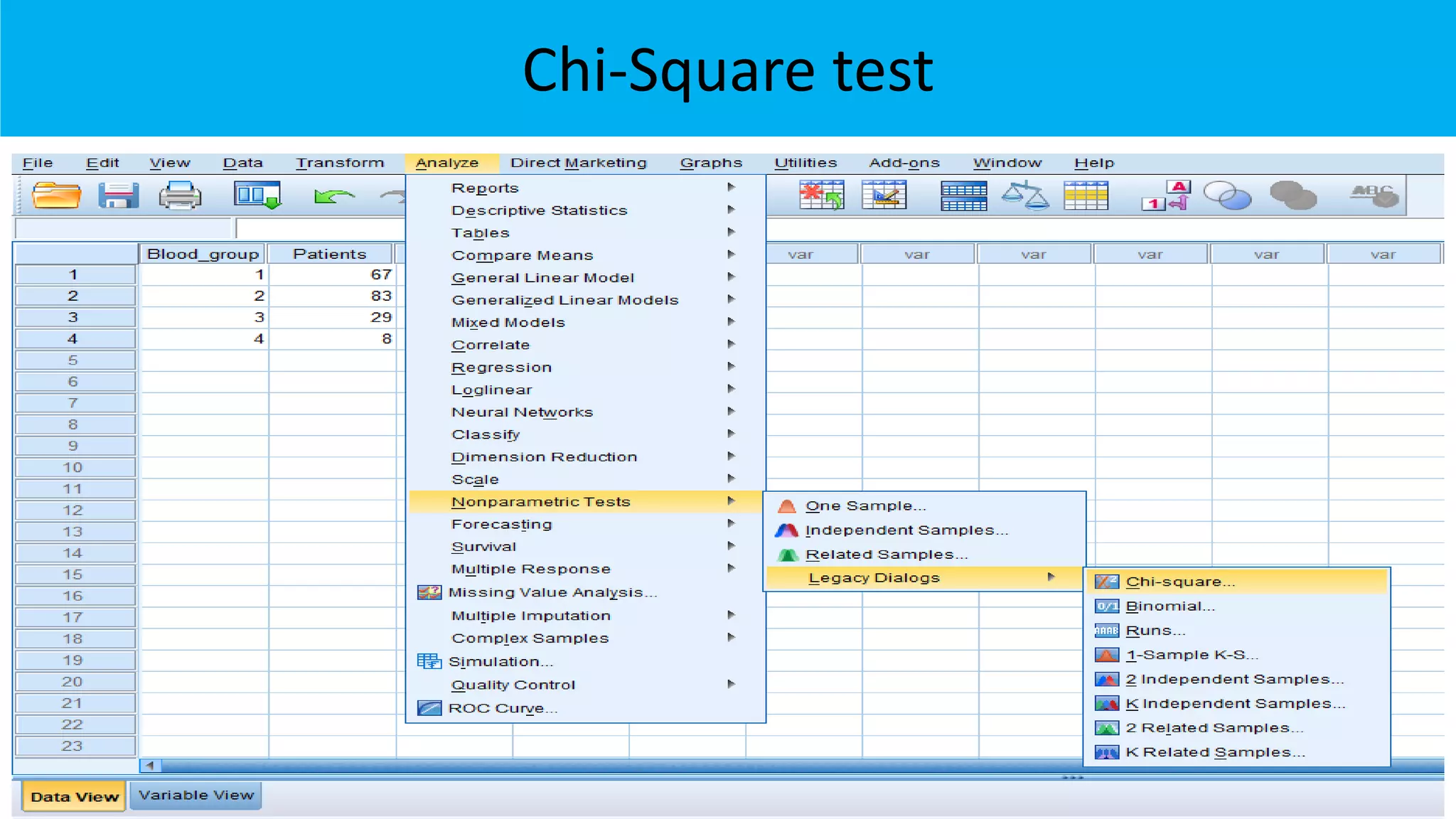Expand the Forecasting submenu arrow
This screenshot has width=1456, height=819.
click(731, 523)
